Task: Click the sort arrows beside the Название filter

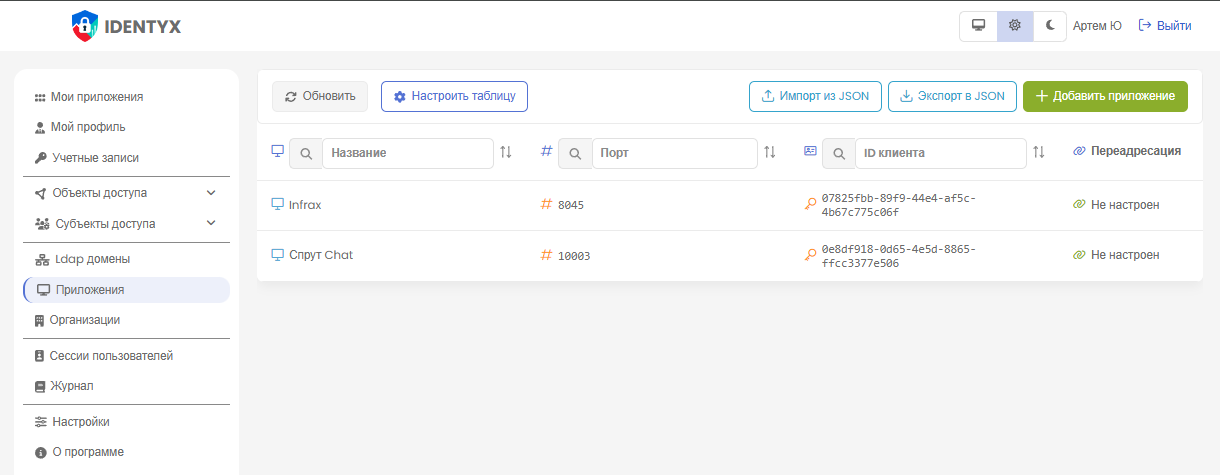Action: point(506,152)
